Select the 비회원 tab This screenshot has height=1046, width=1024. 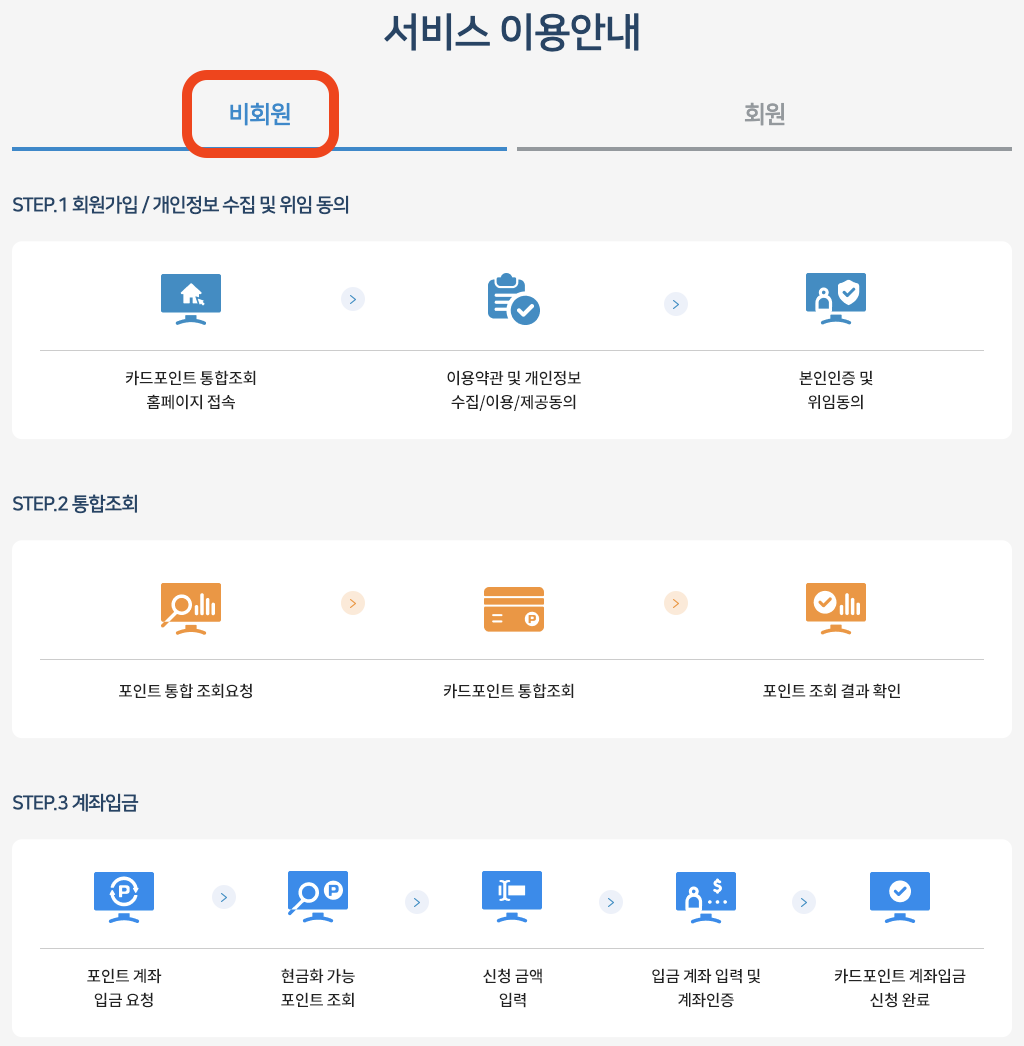coord(260,113)
